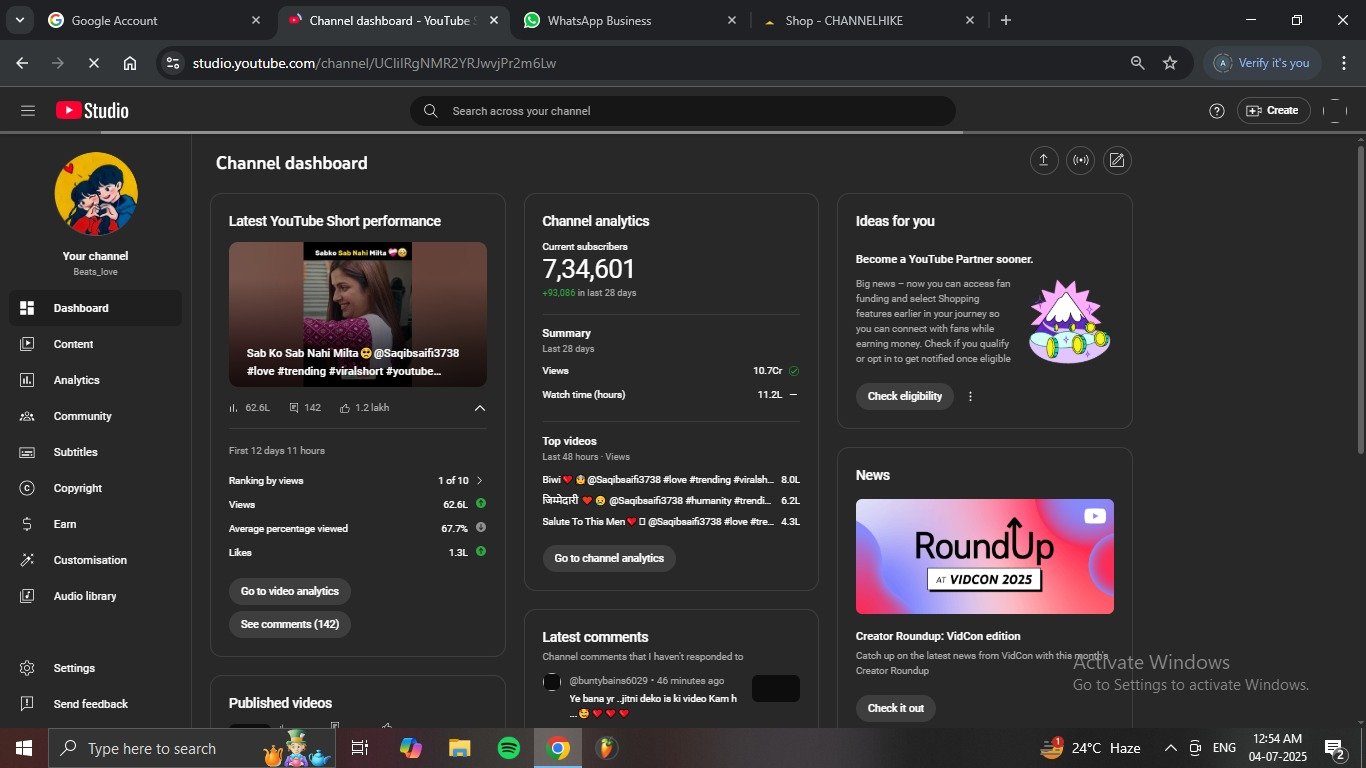Open Content in the sidebar
Viewport: 1366px width, 768px height.
click(95, 344)
